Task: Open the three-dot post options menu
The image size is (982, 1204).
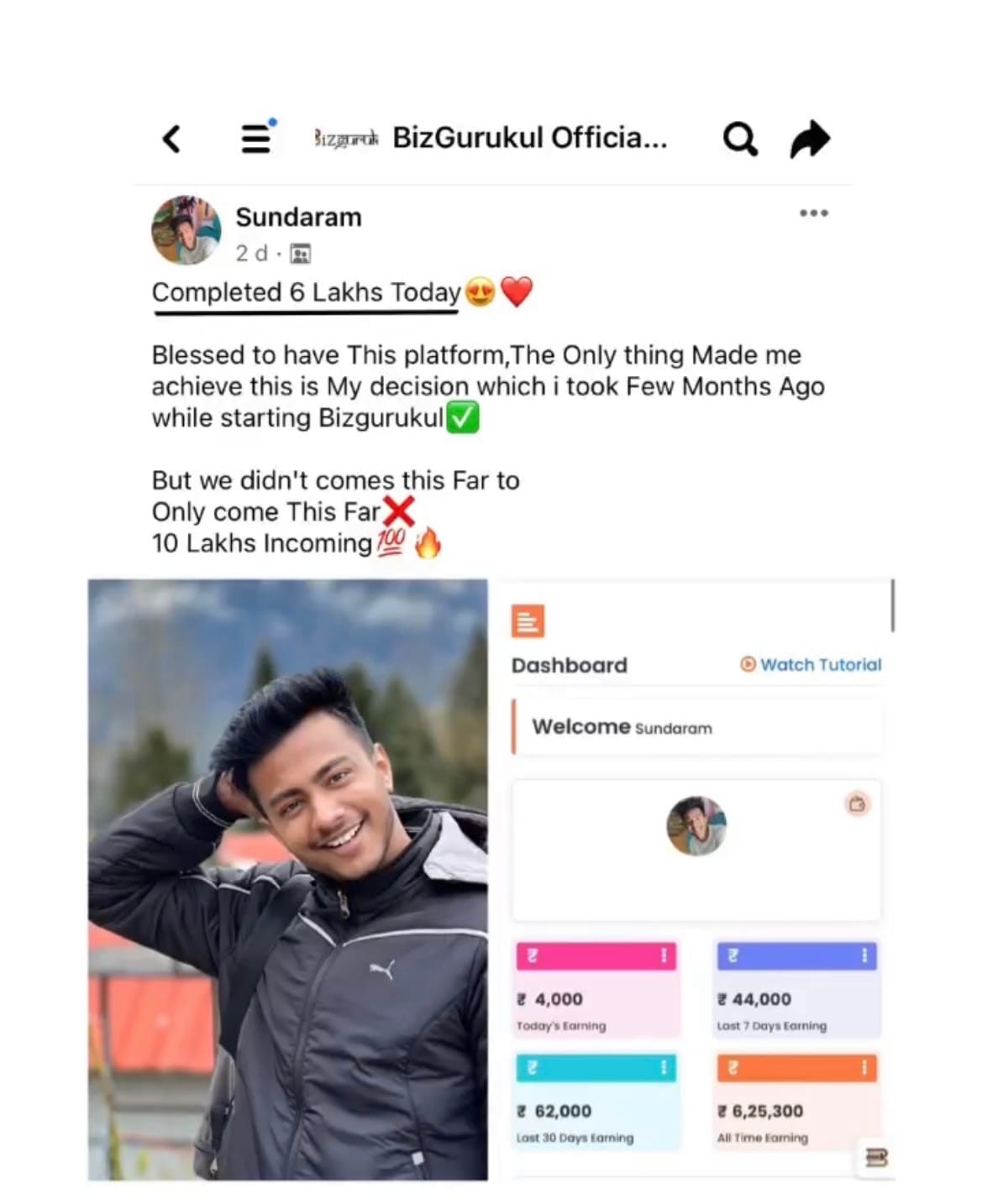Action: (813, 213)
